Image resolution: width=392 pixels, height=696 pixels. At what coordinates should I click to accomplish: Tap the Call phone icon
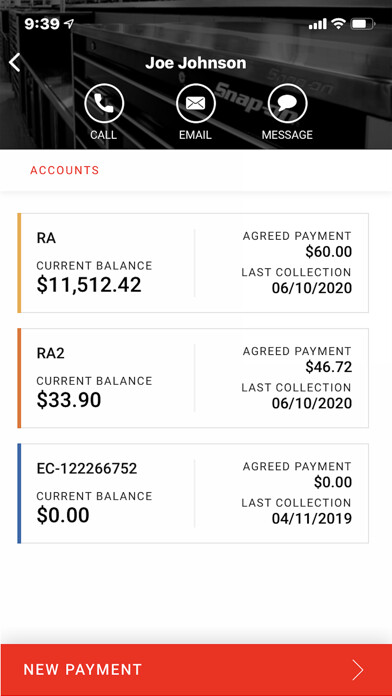pyautogui.click(x=104, y=103)
